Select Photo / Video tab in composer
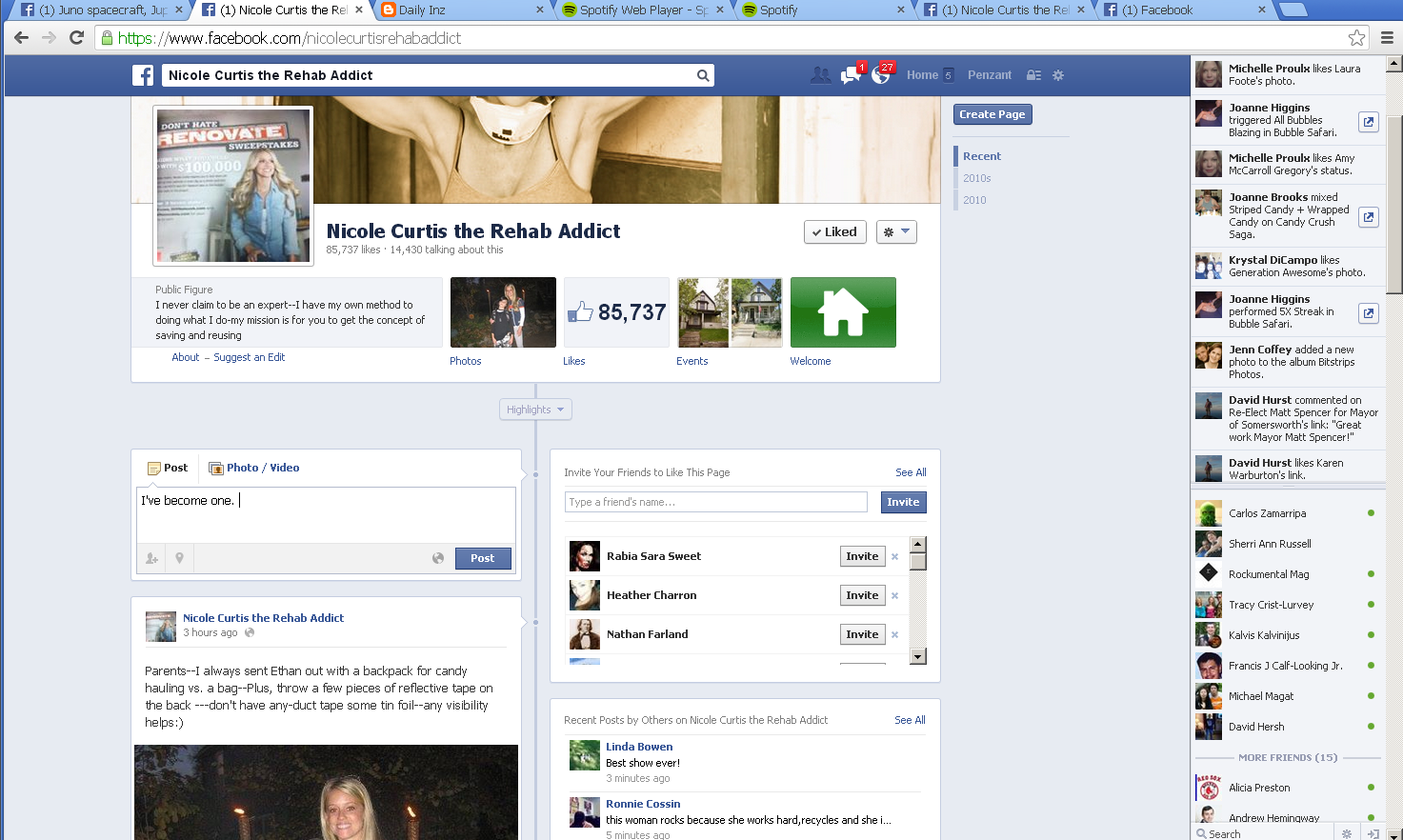Viewport: 1403px width, 840px height. coord(254,468)
